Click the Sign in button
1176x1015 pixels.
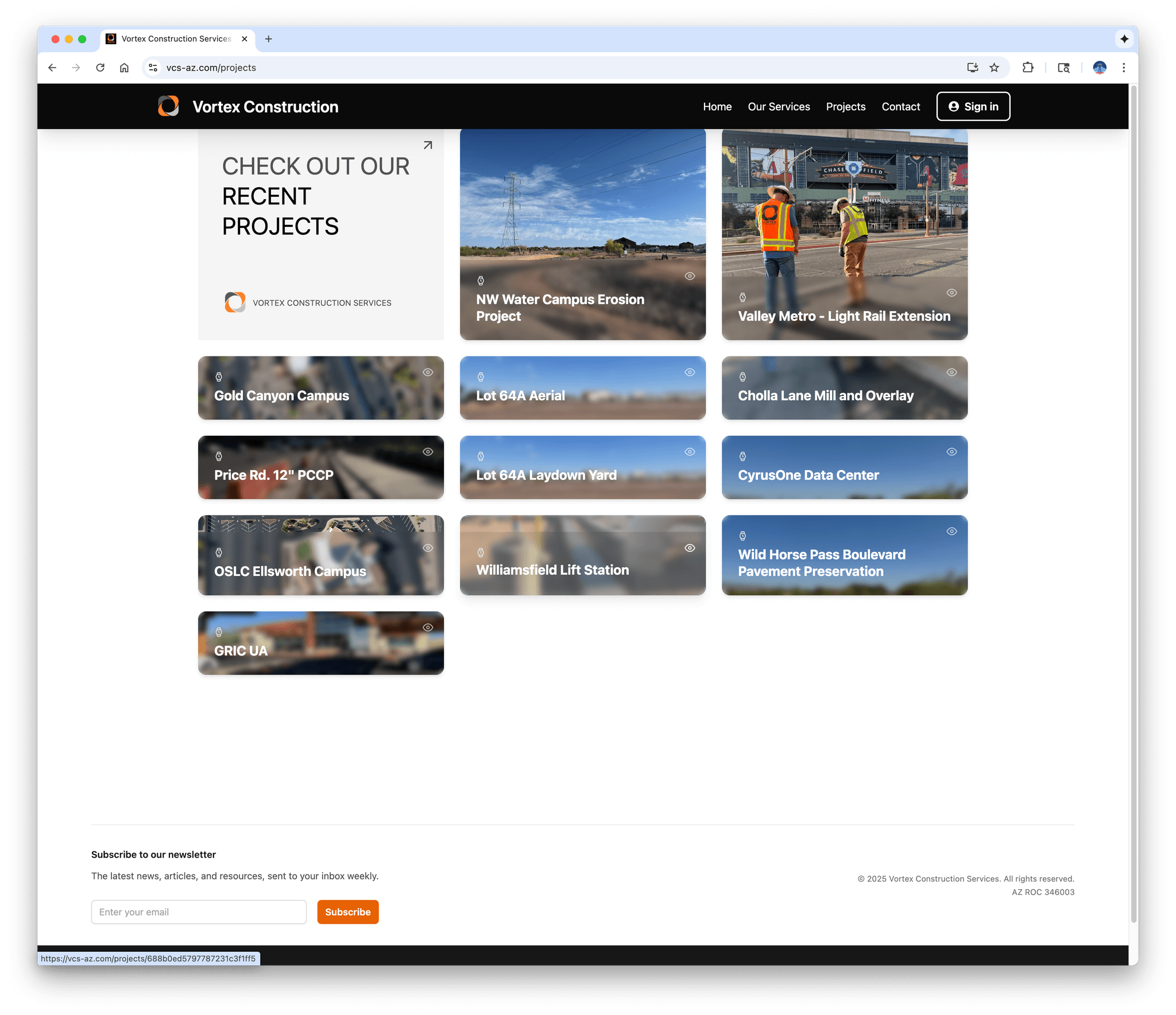tap(973, 107)
